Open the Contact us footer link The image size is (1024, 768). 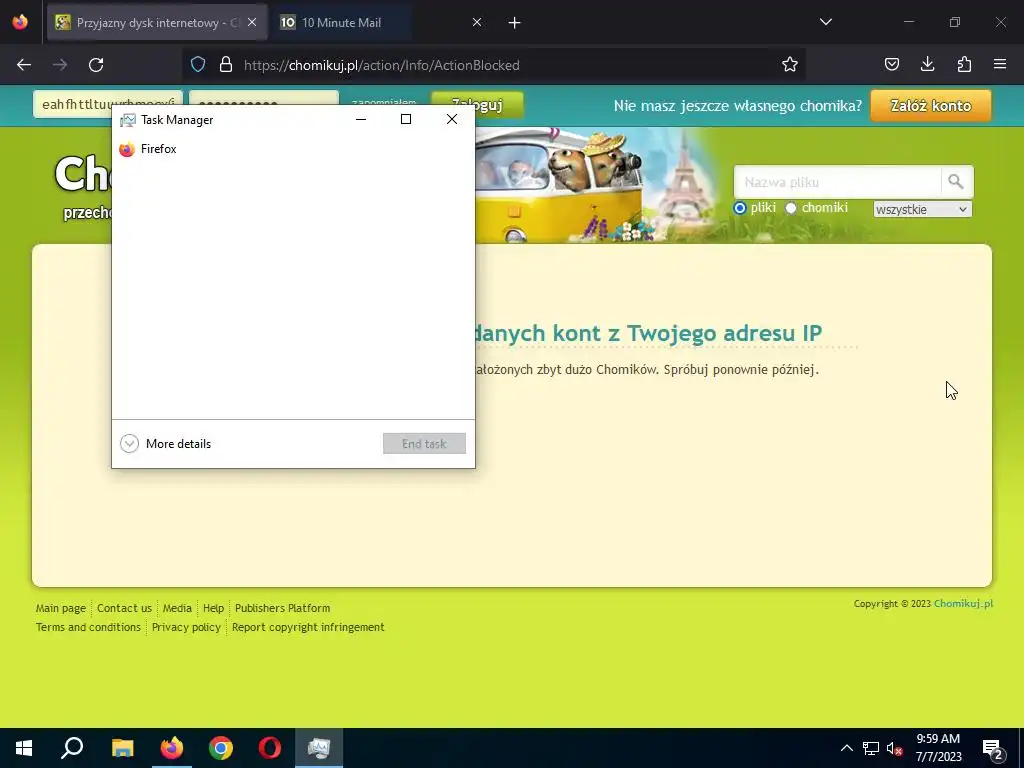click(124, 608)
